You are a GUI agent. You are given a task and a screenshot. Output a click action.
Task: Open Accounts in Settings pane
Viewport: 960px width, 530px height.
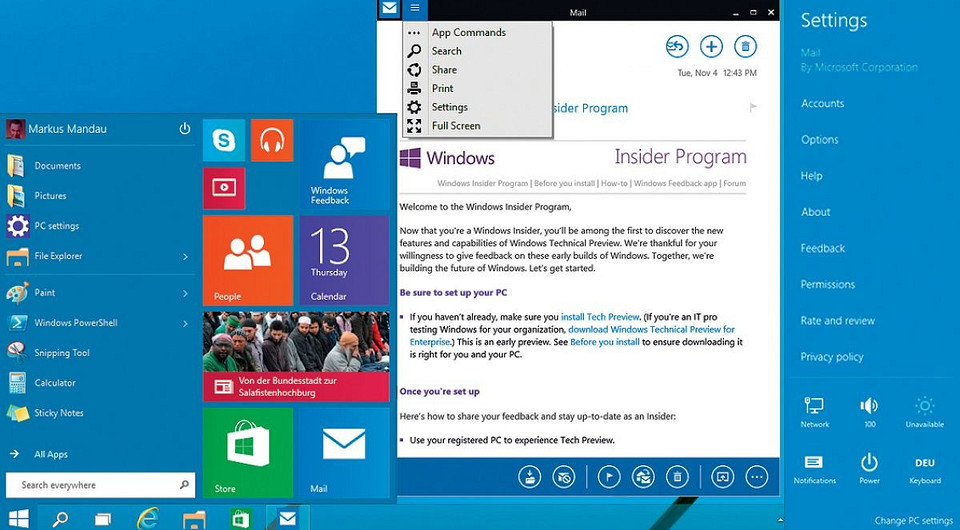click(x=822, y=103)
